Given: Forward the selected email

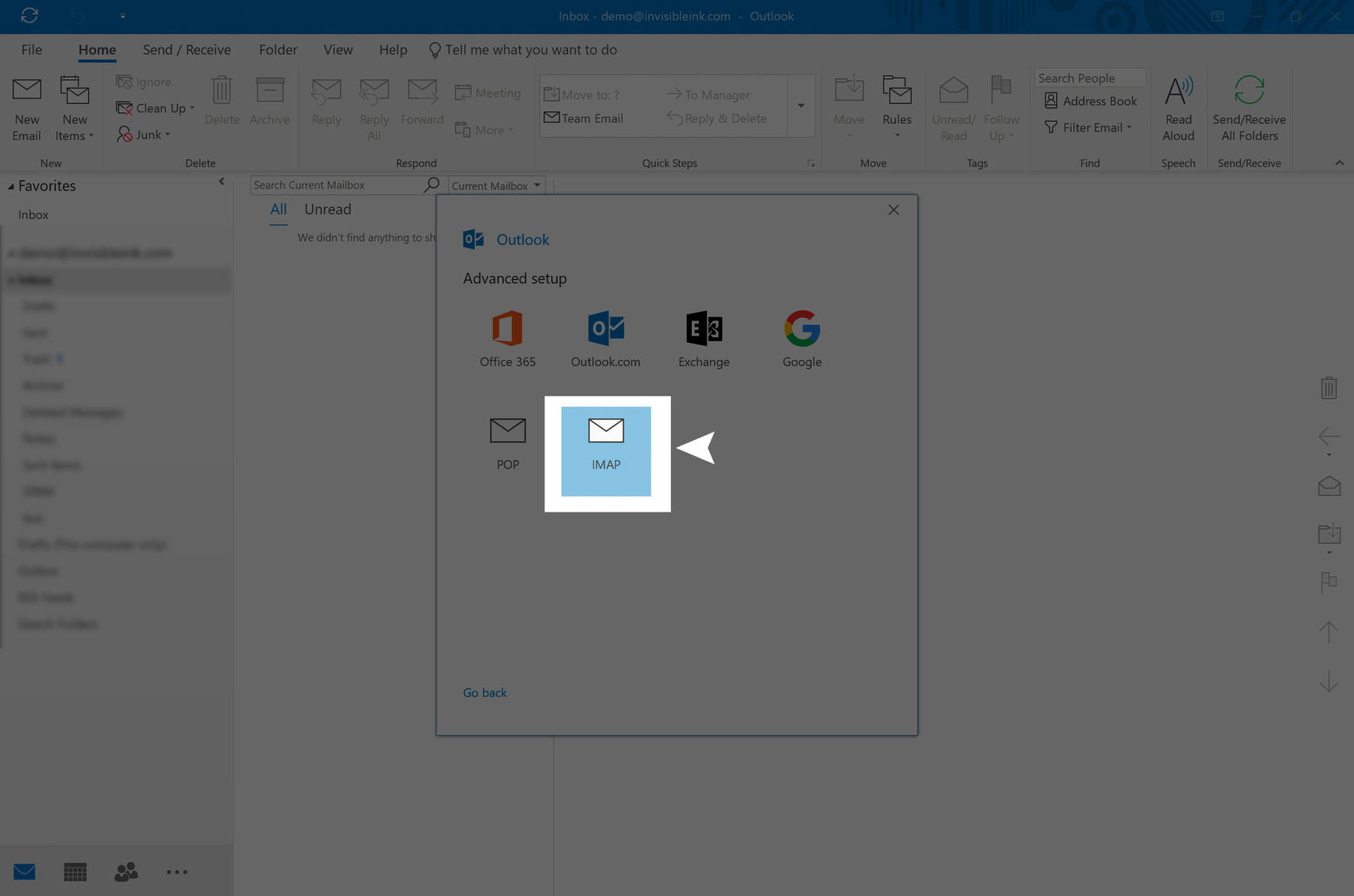Looking at the screenshot, I should pos(422,102).
